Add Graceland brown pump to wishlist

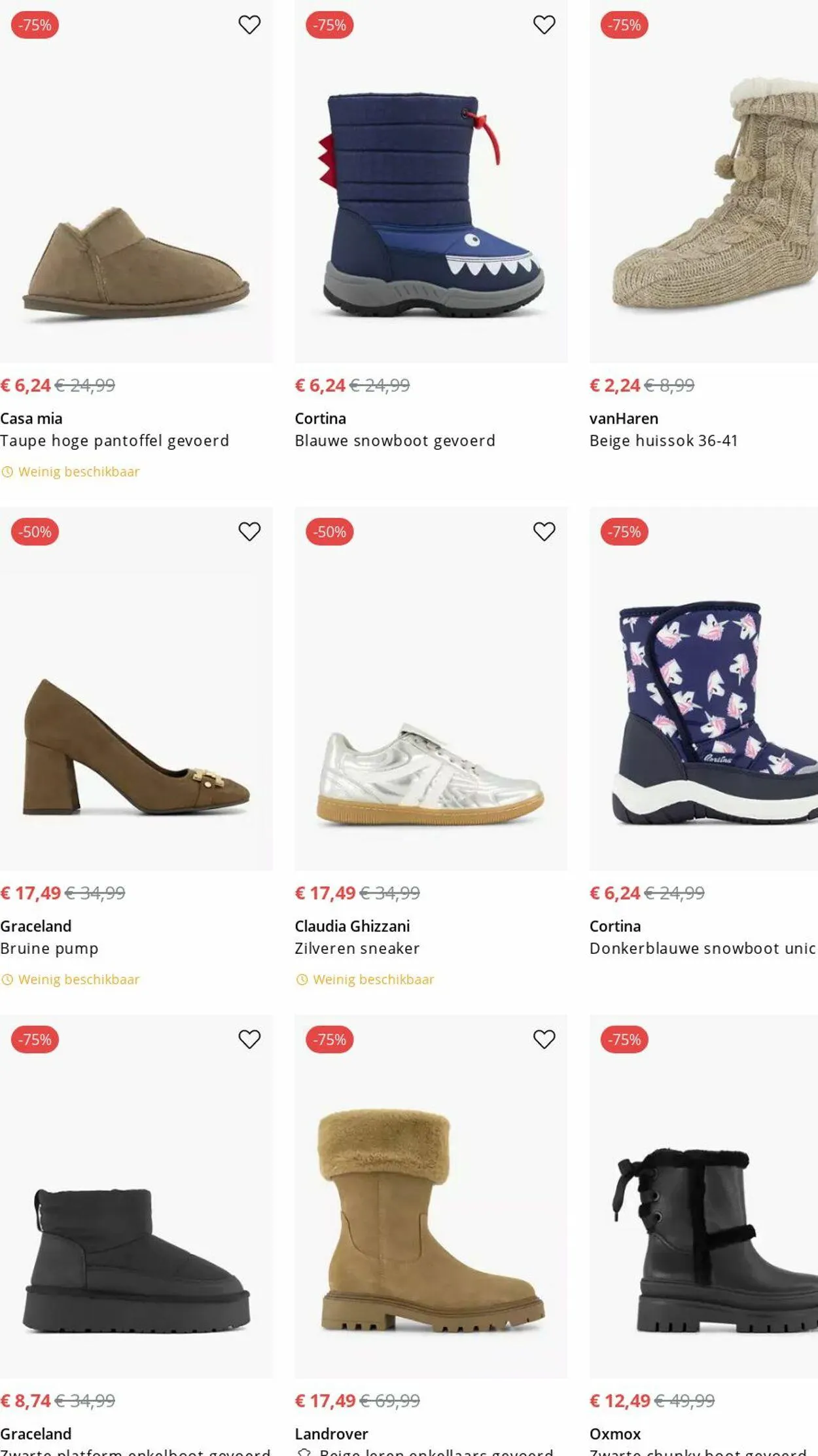coord(249,532)
